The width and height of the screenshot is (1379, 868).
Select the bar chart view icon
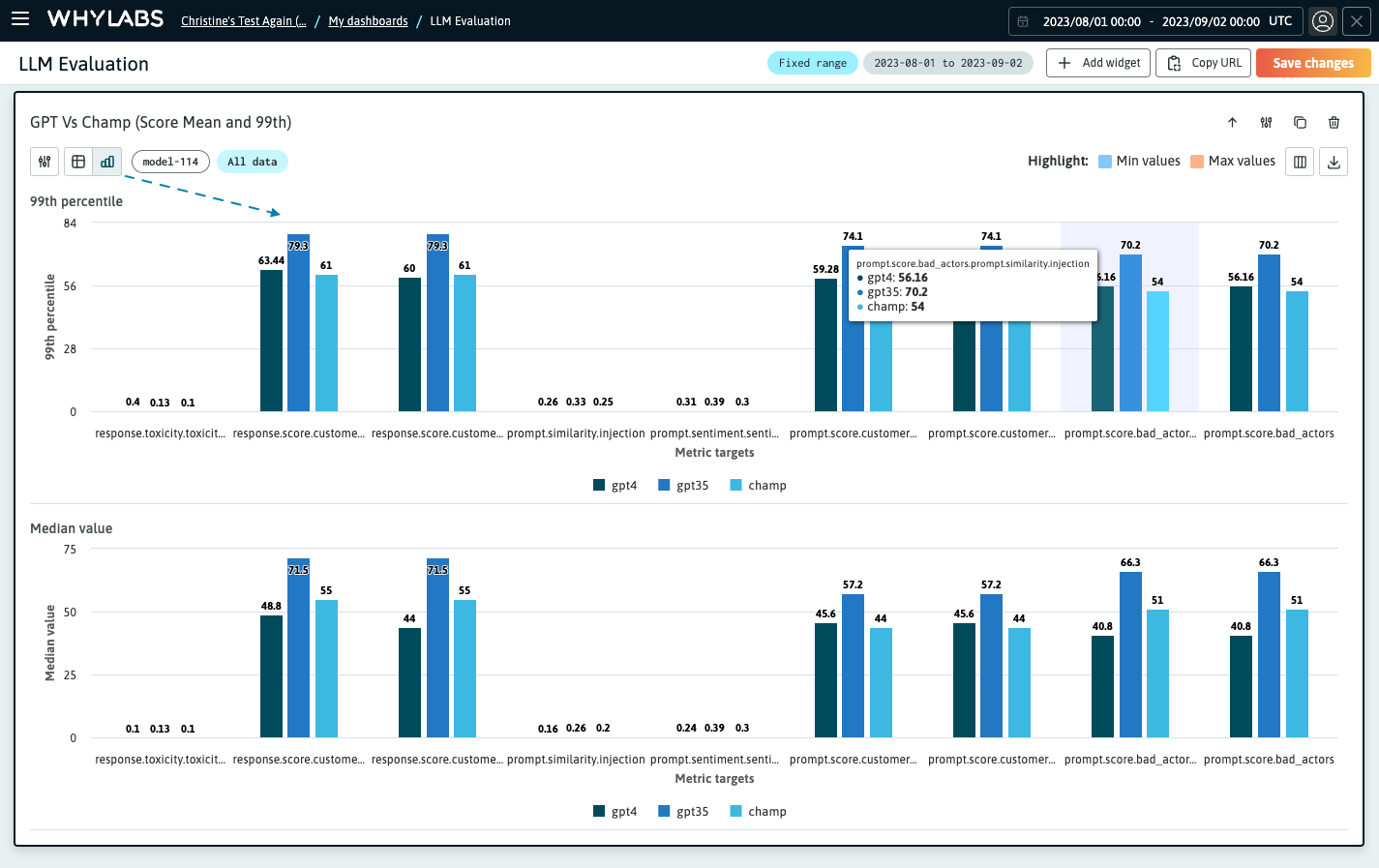106,162
